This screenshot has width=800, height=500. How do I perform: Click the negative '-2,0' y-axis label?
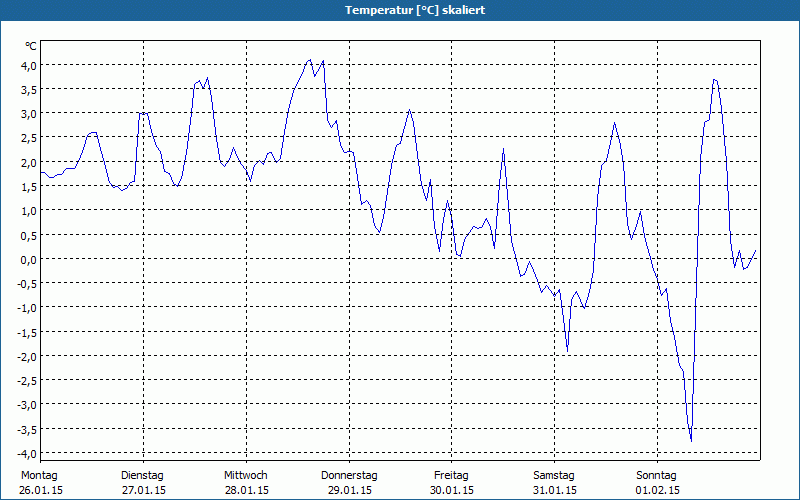(x=27, y=356)
